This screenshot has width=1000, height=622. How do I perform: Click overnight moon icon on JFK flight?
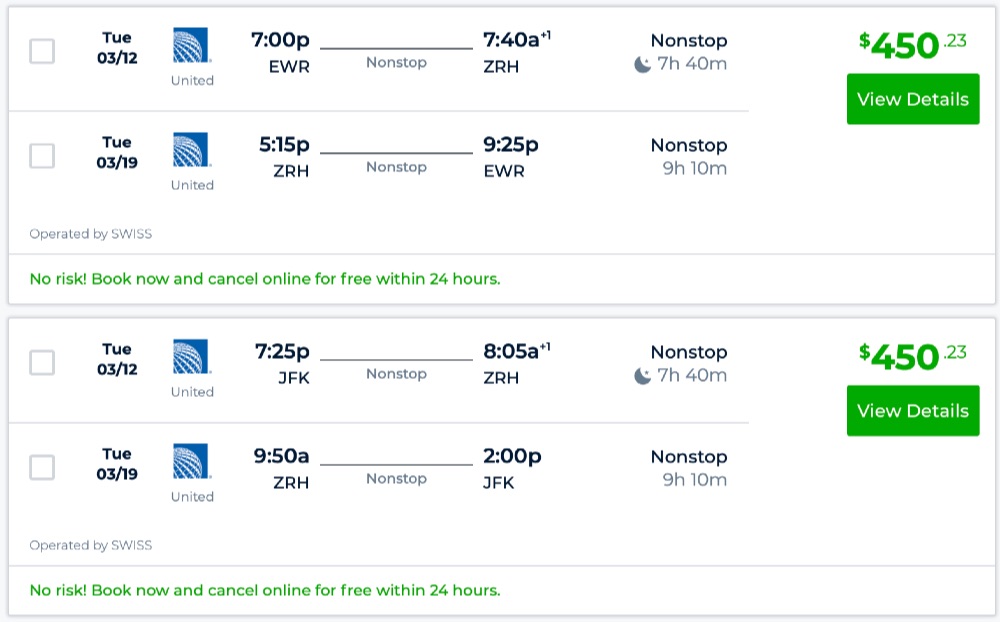(x=643, y=376)
